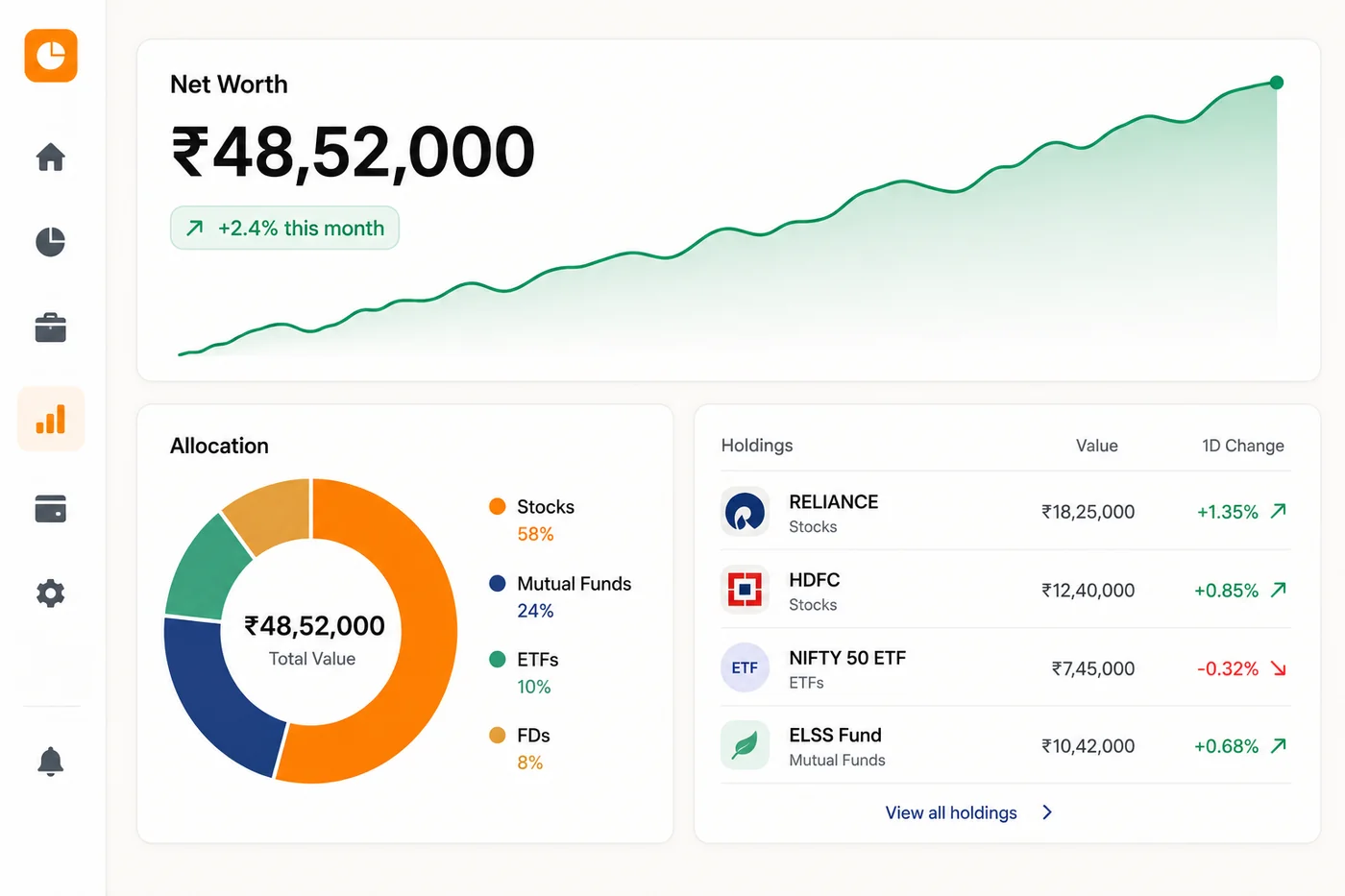
Task: Click the ELSS Fund holding name
Action: point(835,736)
